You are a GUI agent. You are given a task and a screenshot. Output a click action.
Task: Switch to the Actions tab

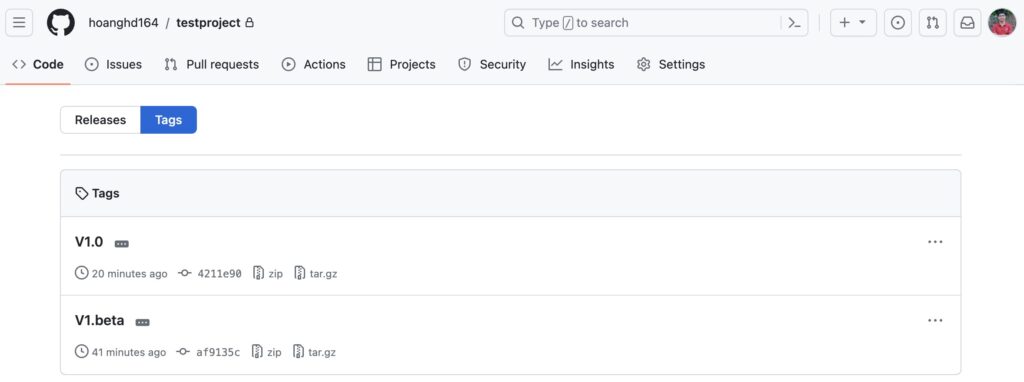313,65
